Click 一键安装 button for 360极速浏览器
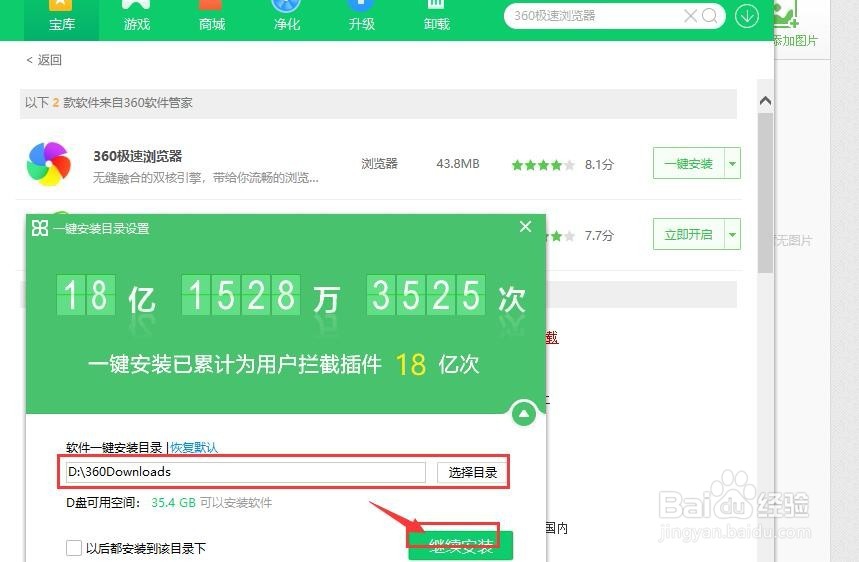Viewport: 859px width, 562px height. (689, 163)
